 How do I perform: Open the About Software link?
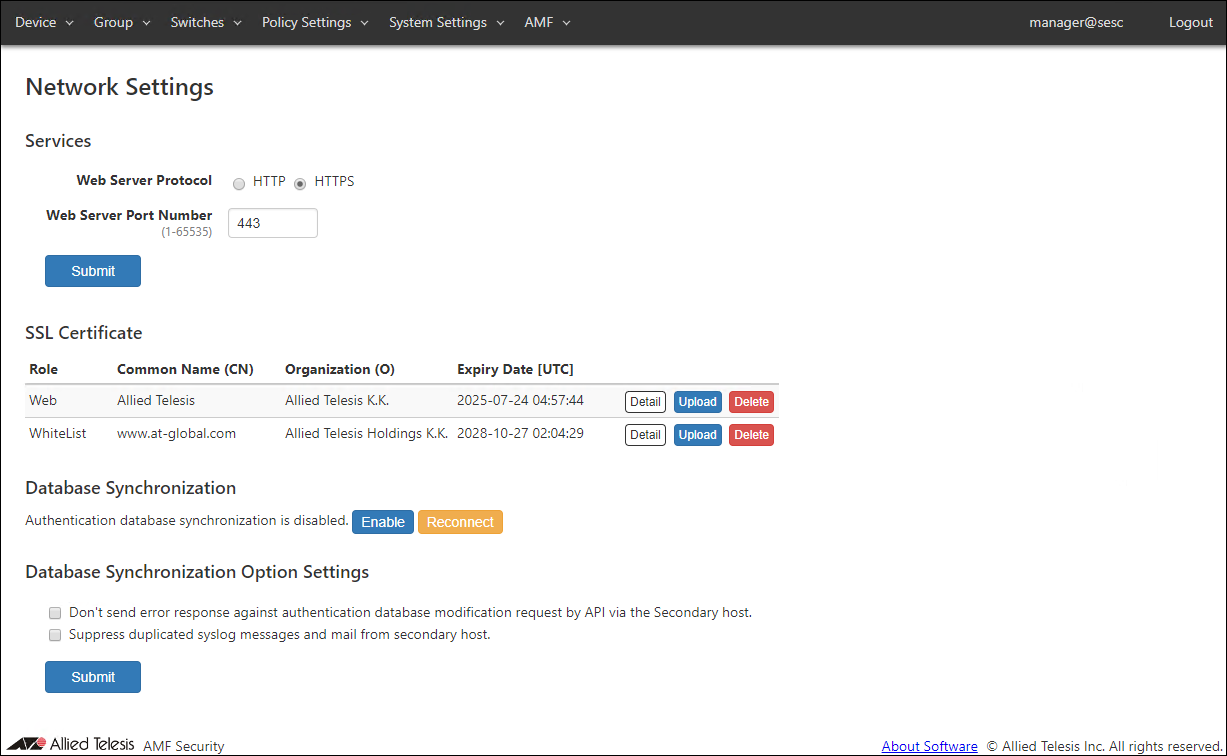929,746
